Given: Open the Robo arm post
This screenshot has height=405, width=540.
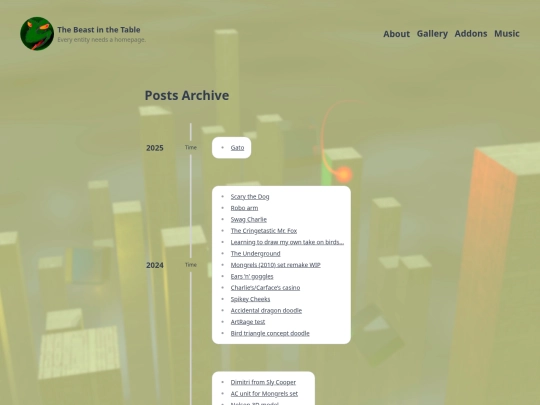Looking at the screenshot, I should [x=244, y=208].
